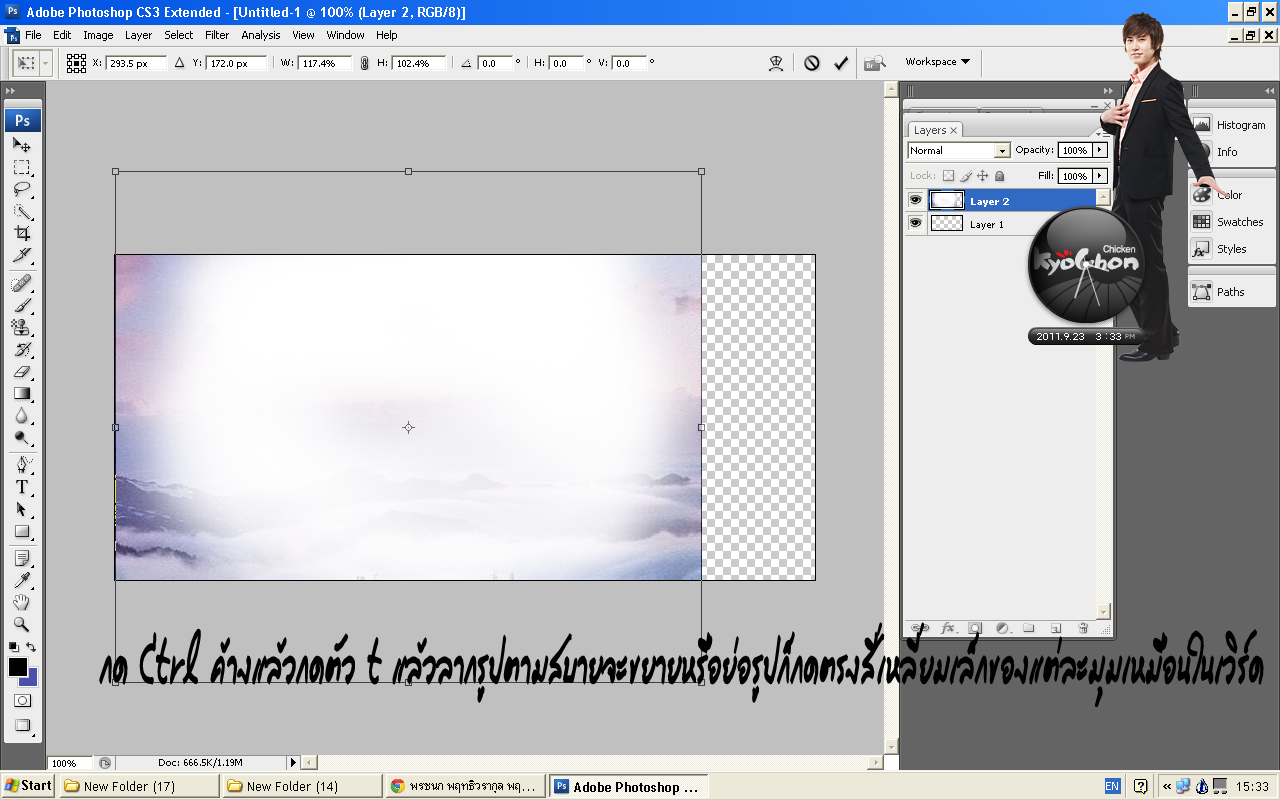
Task: Toggle lock position in Layers panel
Action: click(x=982, y=176)
